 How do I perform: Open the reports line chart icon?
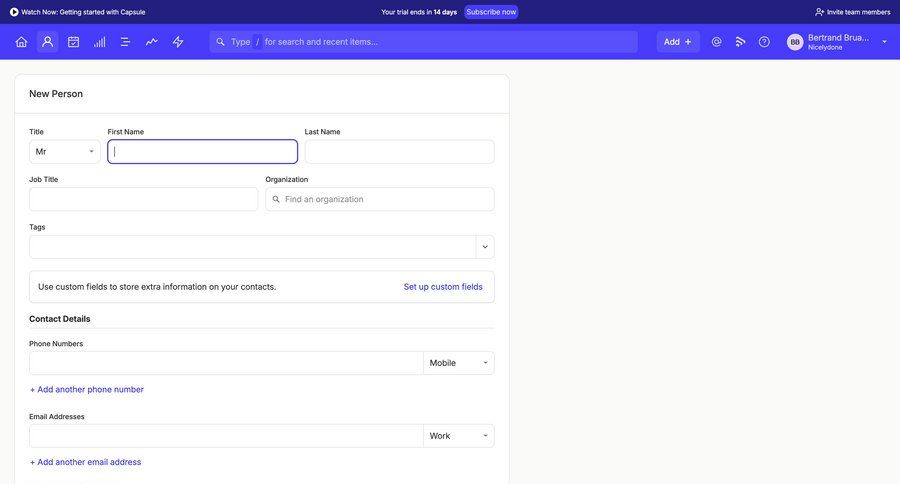pos(152,42)
